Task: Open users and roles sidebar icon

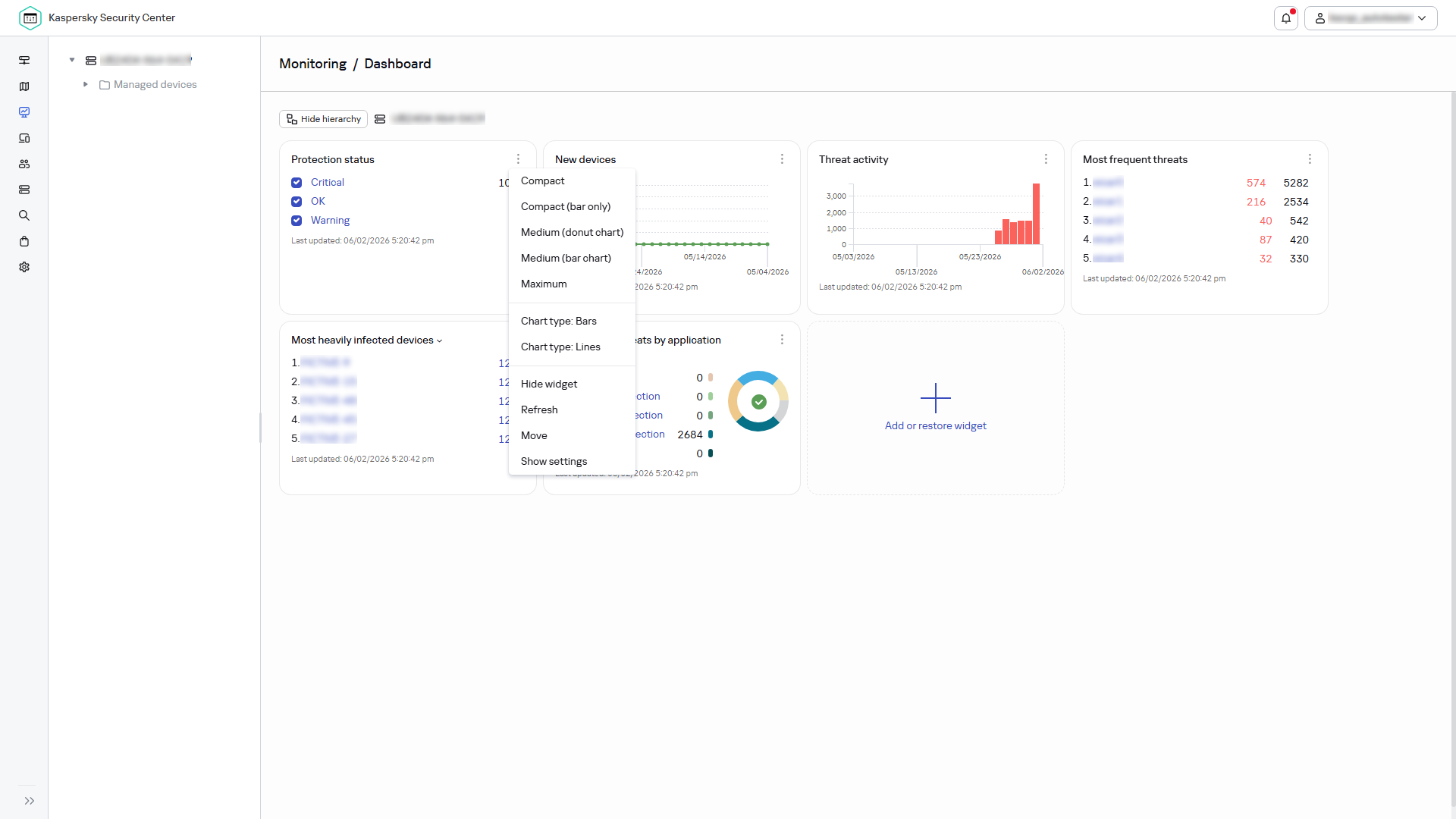Action: click(x=24, y=164)
